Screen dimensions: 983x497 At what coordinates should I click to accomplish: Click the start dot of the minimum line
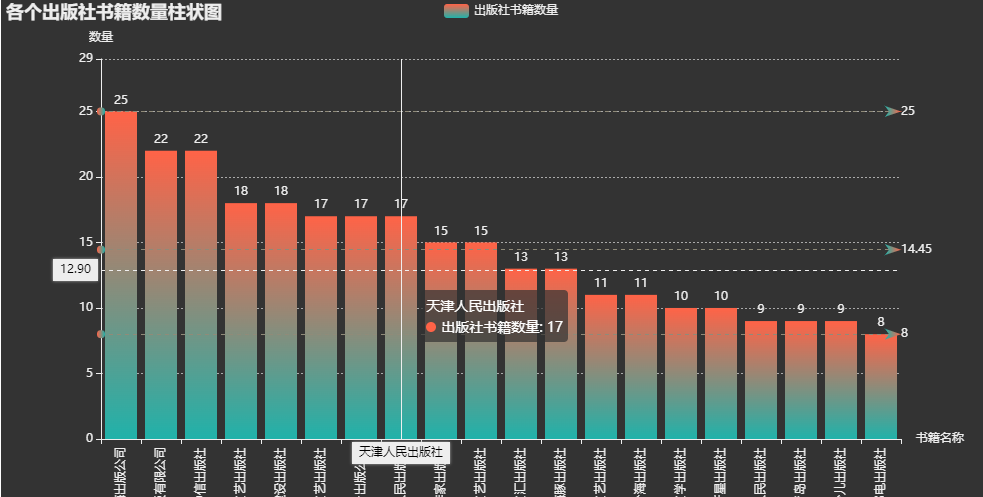click(x=101, y=334)
